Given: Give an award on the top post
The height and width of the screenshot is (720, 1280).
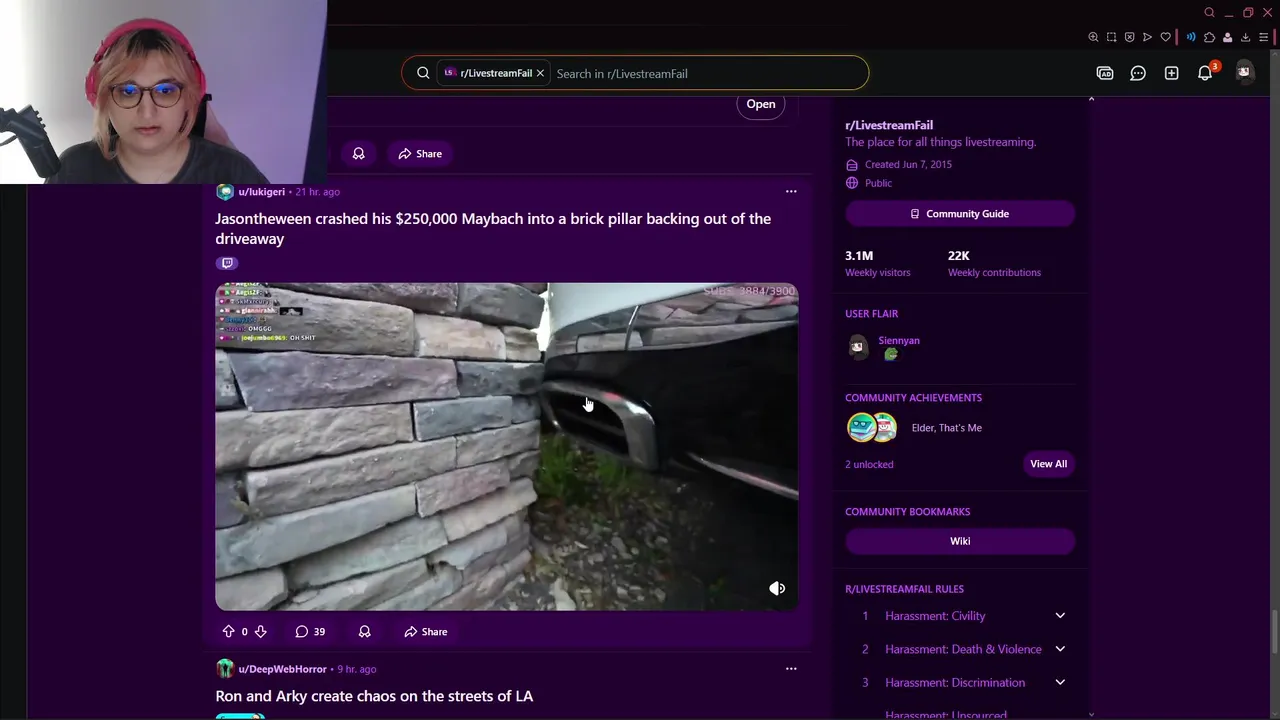Looking at the screenshot, I should coord(358,153).
